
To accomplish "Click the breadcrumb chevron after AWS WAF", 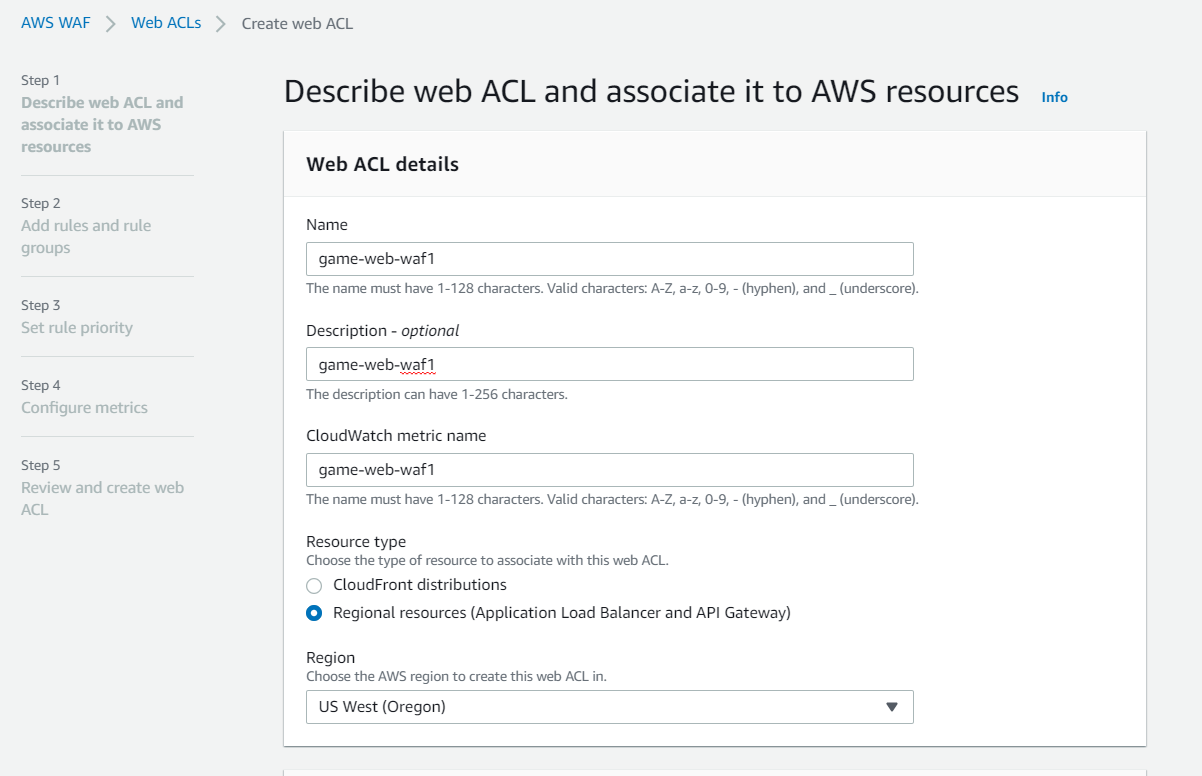I will [x=111, y=23].
